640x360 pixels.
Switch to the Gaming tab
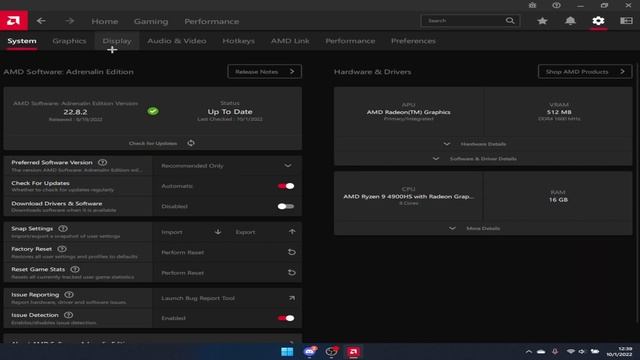pyautogui.click(x=151, y=21)
